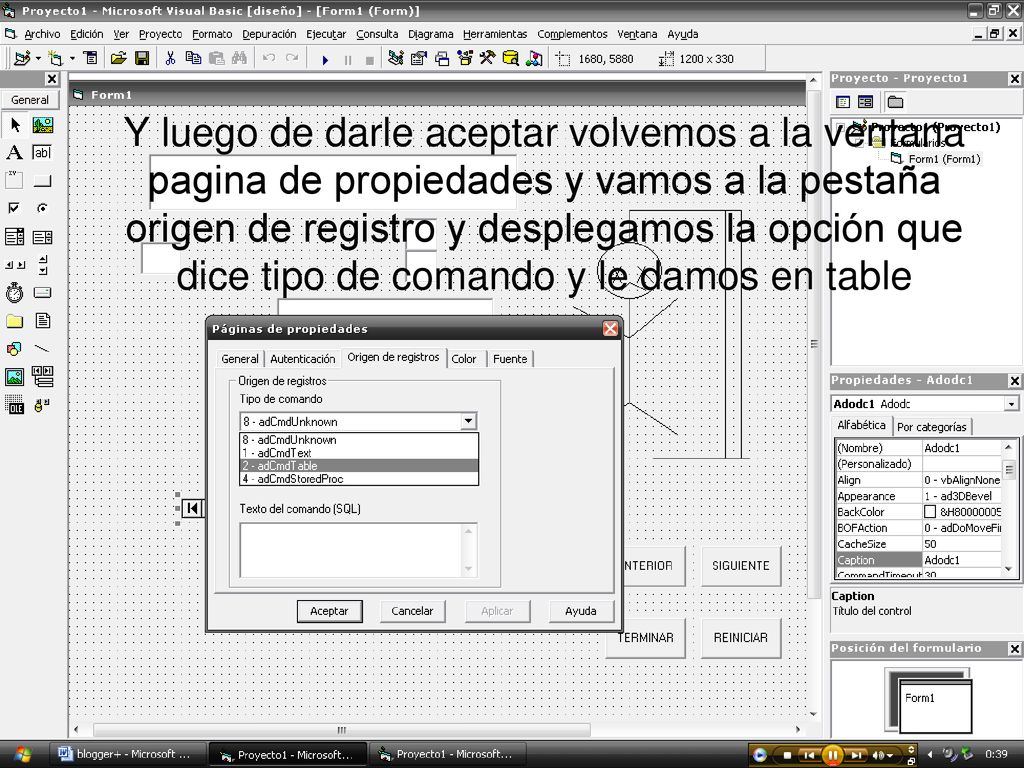
Task: Pause playback in taskbar media player
Action: (x=833, y=755)
